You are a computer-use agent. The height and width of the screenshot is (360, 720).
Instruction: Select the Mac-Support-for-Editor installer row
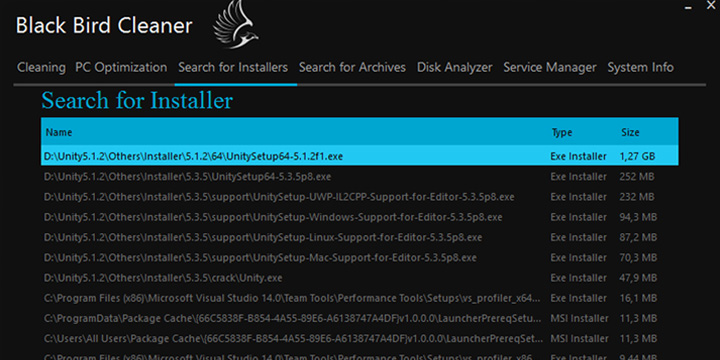pyautogui.click(x=360, y=258)
